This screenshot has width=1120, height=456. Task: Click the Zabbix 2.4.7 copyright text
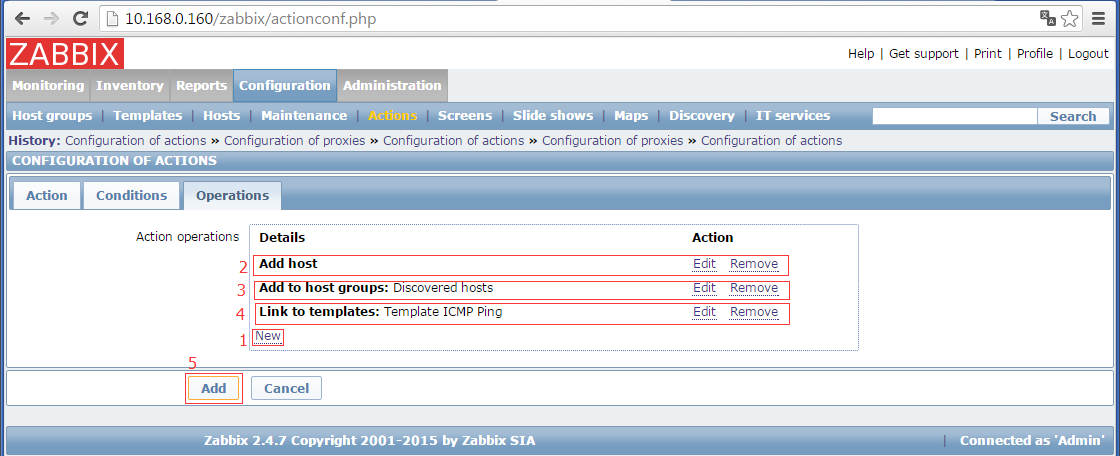tap(369, 440)
